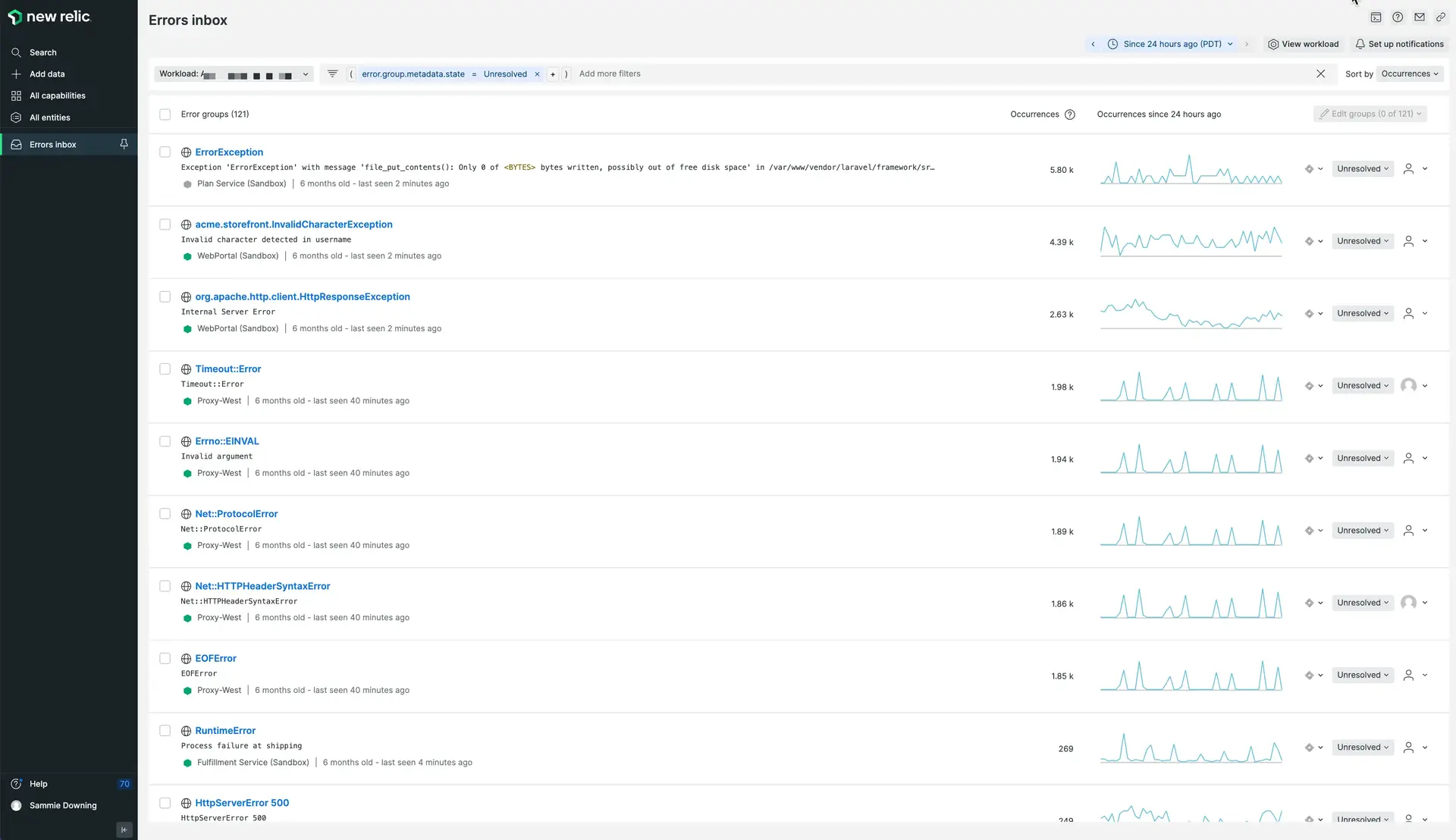
Task: Click the Add more filters field
Action: (610, 74)
